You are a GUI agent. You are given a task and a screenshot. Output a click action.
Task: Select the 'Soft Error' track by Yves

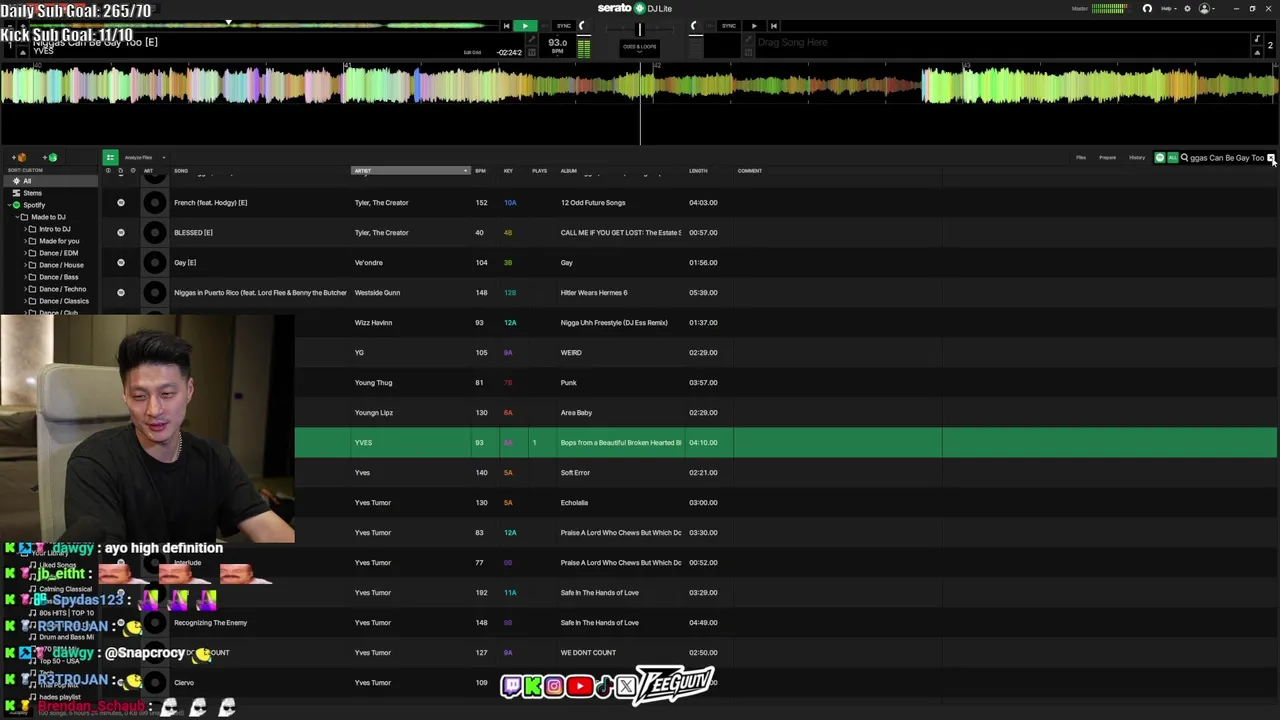click(x=785, y=473)
